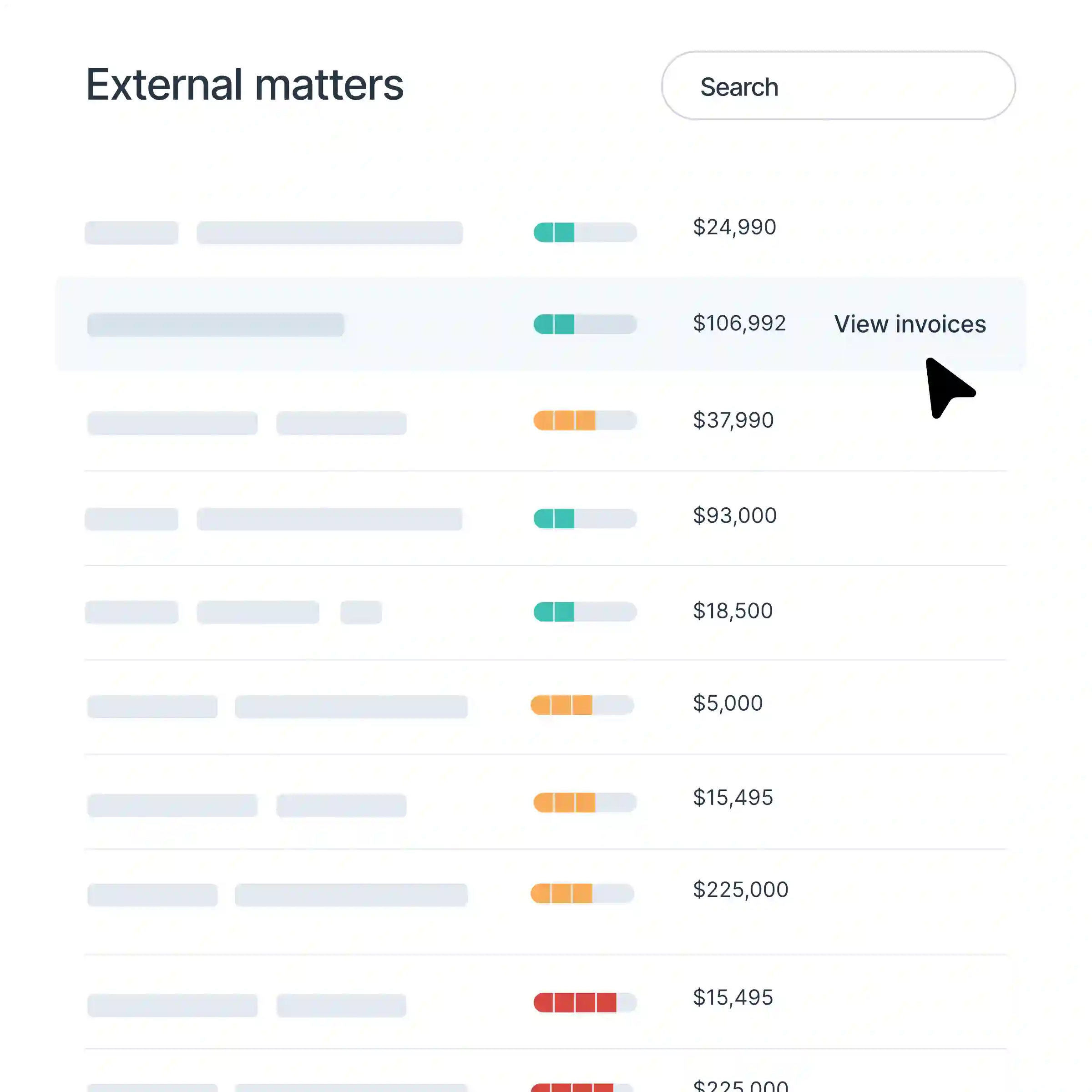The width and height of the screenshot is (1092, 1092).
Task: Click the $5,000 amount
Action: pos(728,703)
